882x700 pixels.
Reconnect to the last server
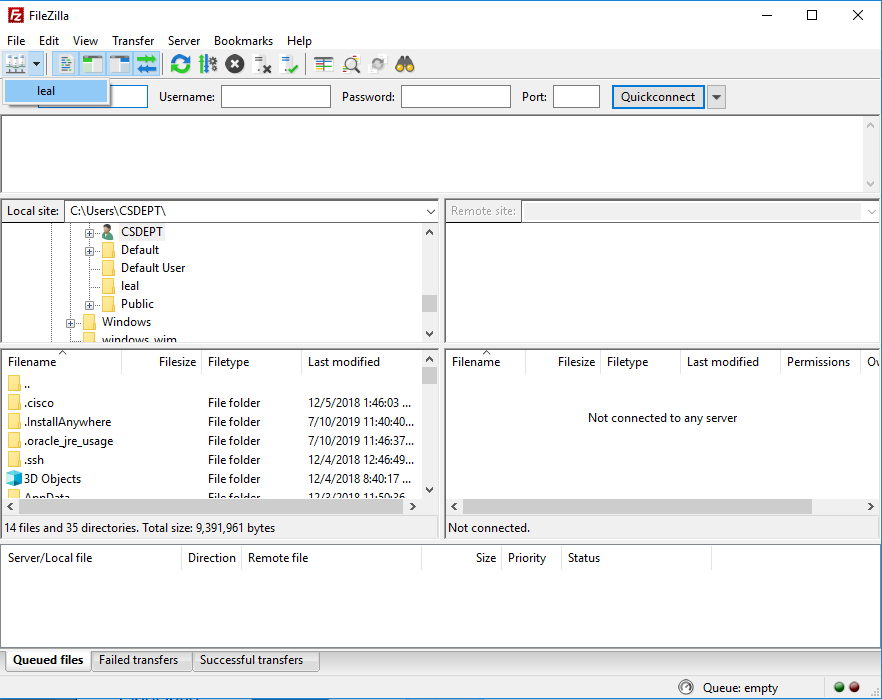pyautogui.click(x=289, y=64)
